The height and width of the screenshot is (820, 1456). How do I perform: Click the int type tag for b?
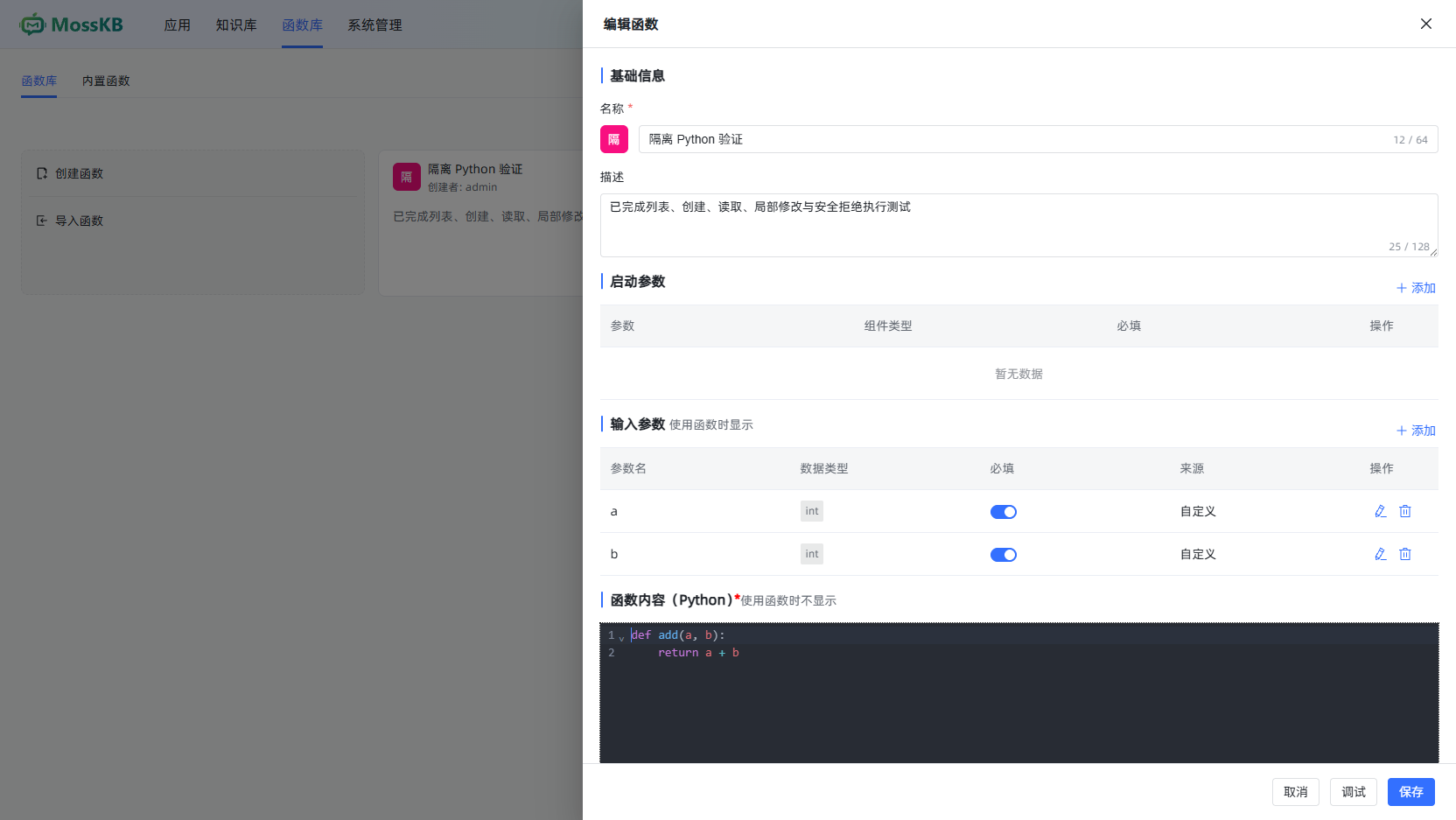[x=812, y=554]
